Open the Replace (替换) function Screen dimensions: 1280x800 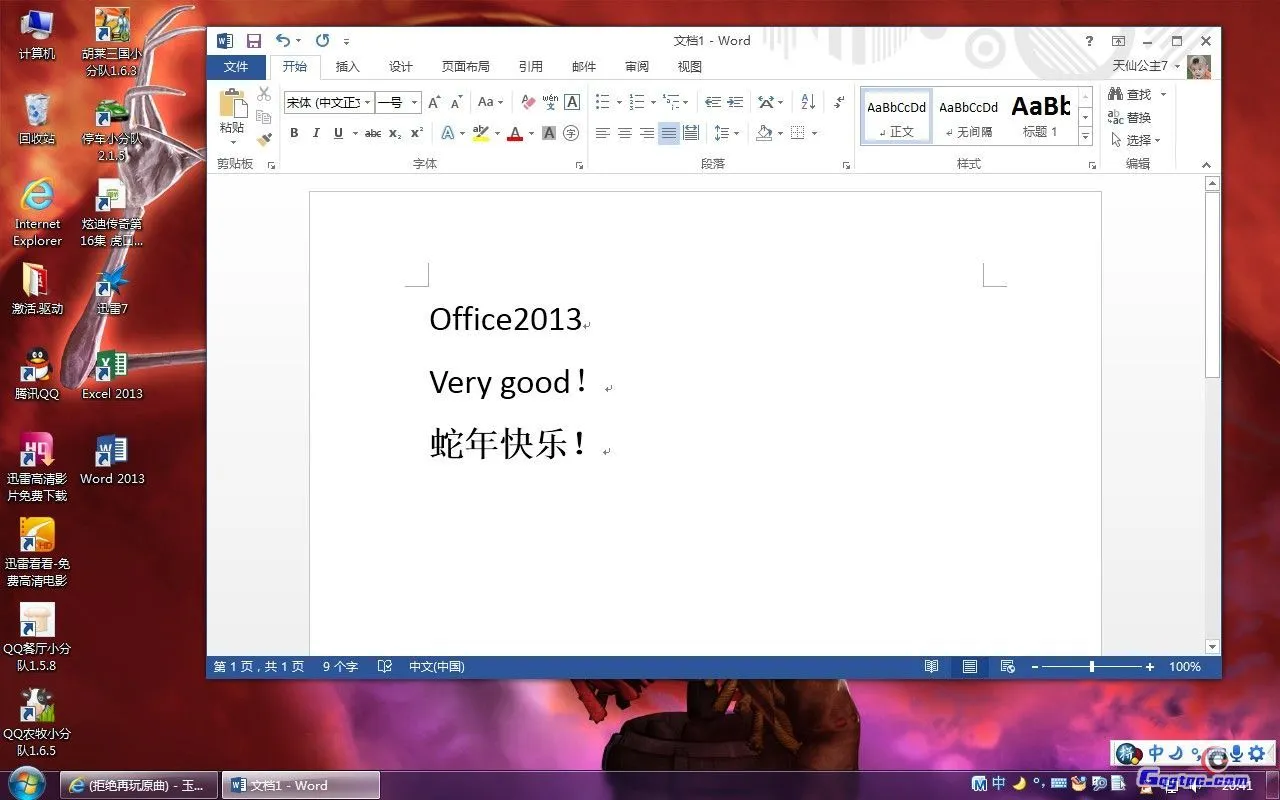(x=1136, y=117)
